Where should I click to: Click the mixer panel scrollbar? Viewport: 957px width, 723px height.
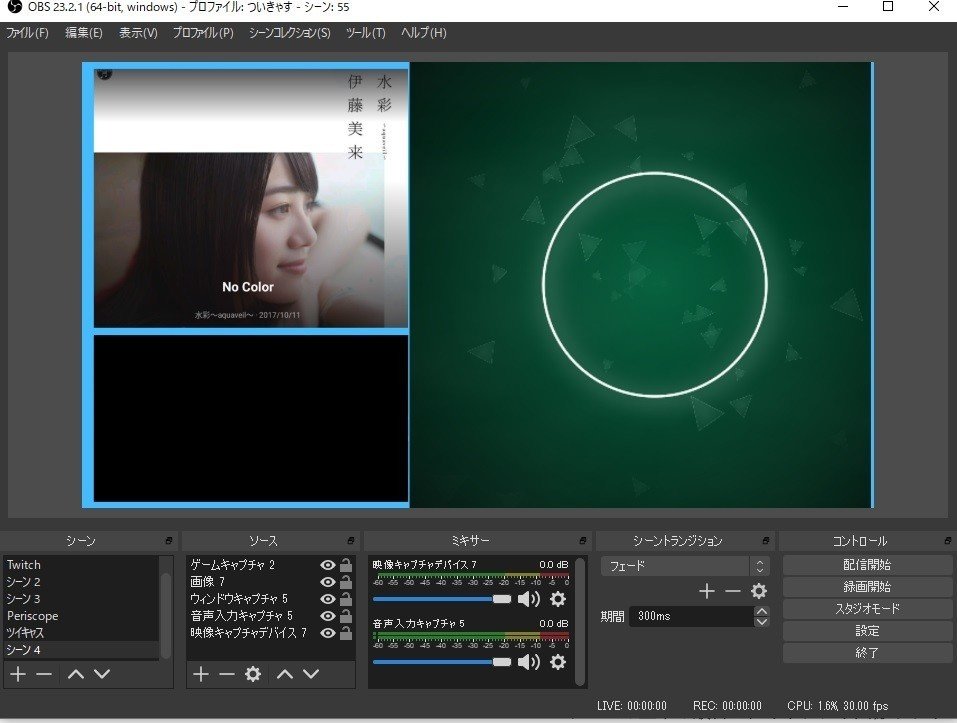click(x=580, y=621)
